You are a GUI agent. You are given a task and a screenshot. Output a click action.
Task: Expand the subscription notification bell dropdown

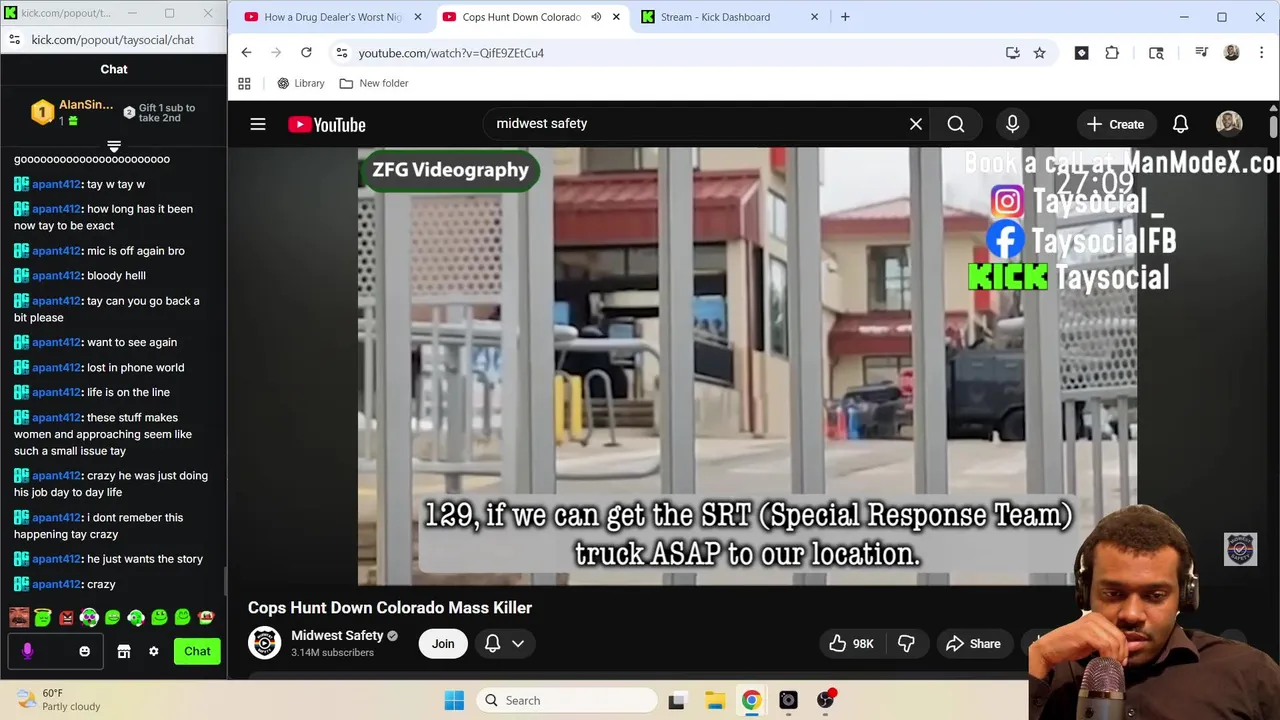tap(504, 644)
